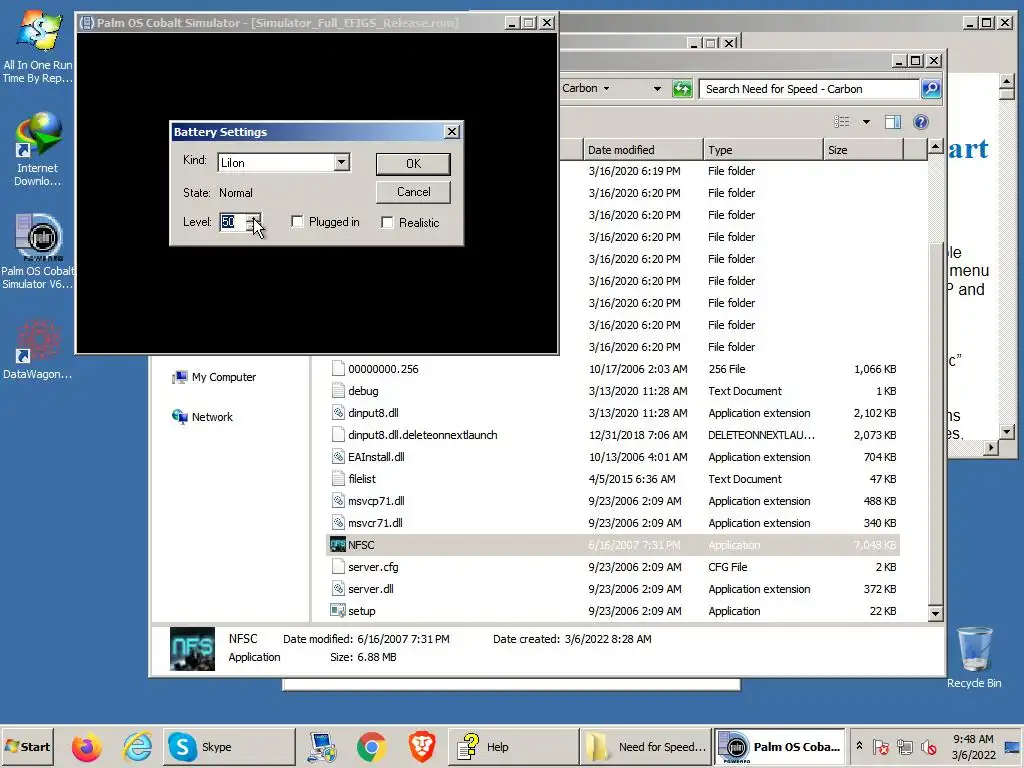1024x768 pixels.
Task: Sort by Size column header
Action: click(863, 150)
